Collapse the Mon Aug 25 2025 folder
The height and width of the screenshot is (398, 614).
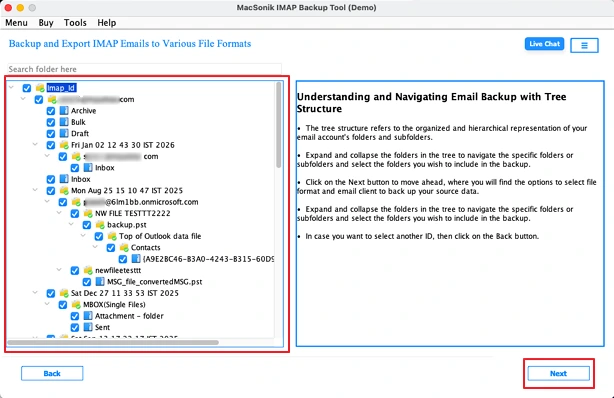(35, 190)
